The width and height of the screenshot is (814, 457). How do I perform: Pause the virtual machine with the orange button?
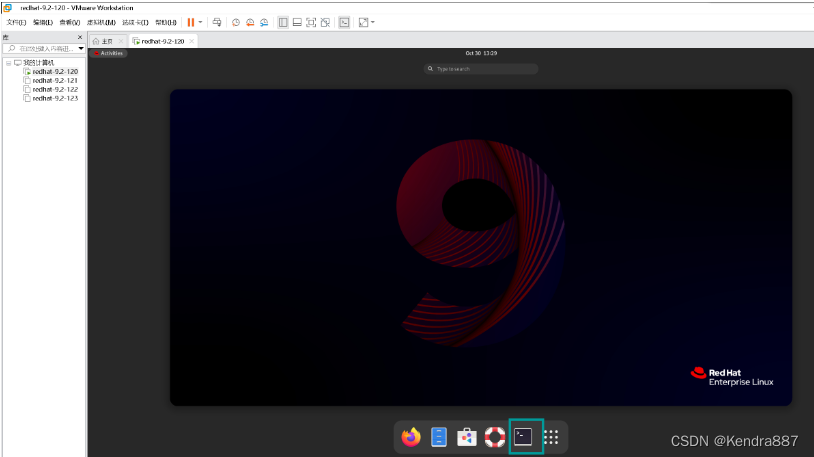(x=191, y=22)
